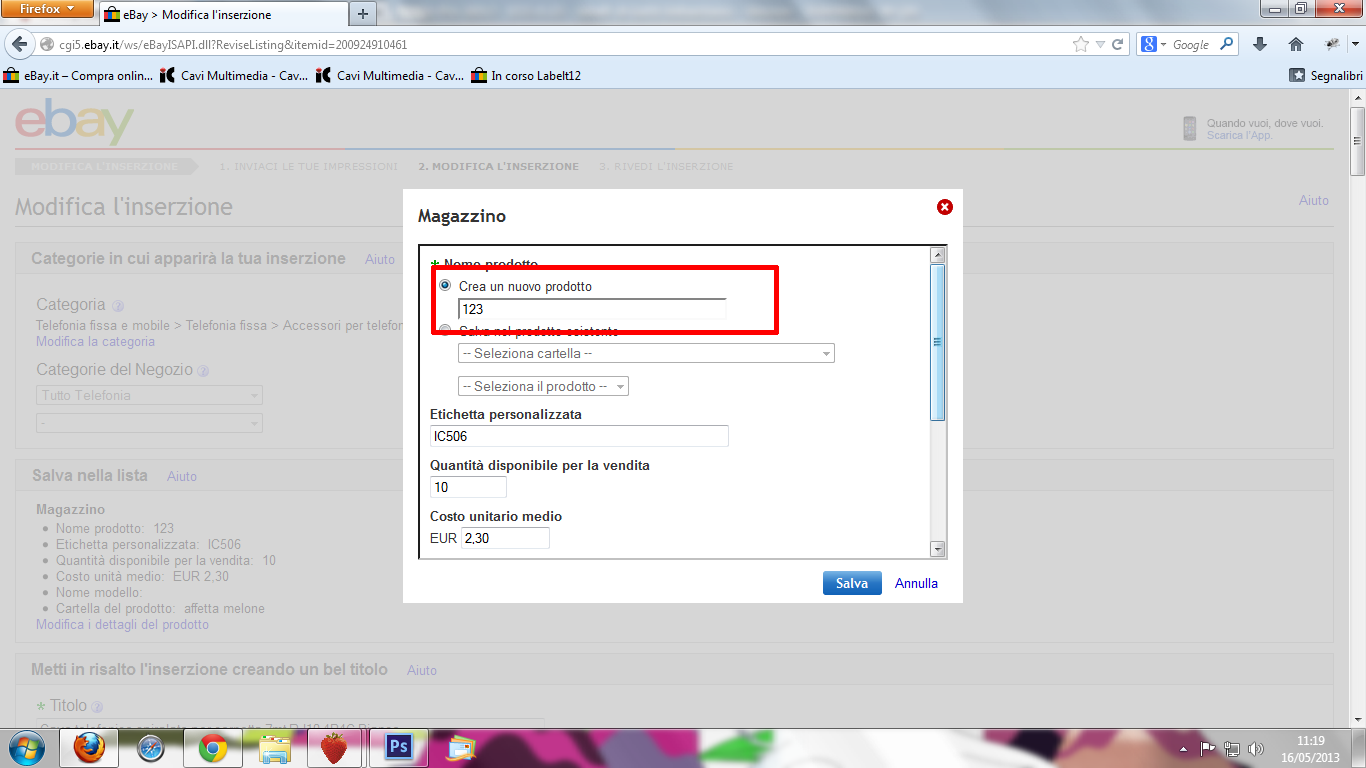
Task: Open the volume speaker icon in tray
Action: coord(1257,748)
